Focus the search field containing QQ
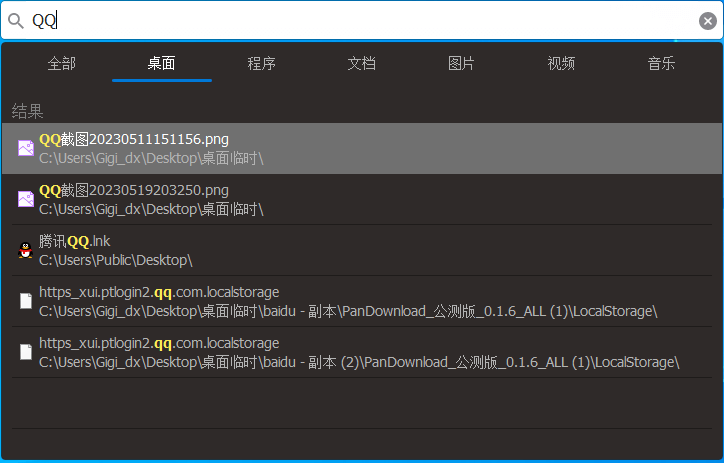 coord(362,21)
